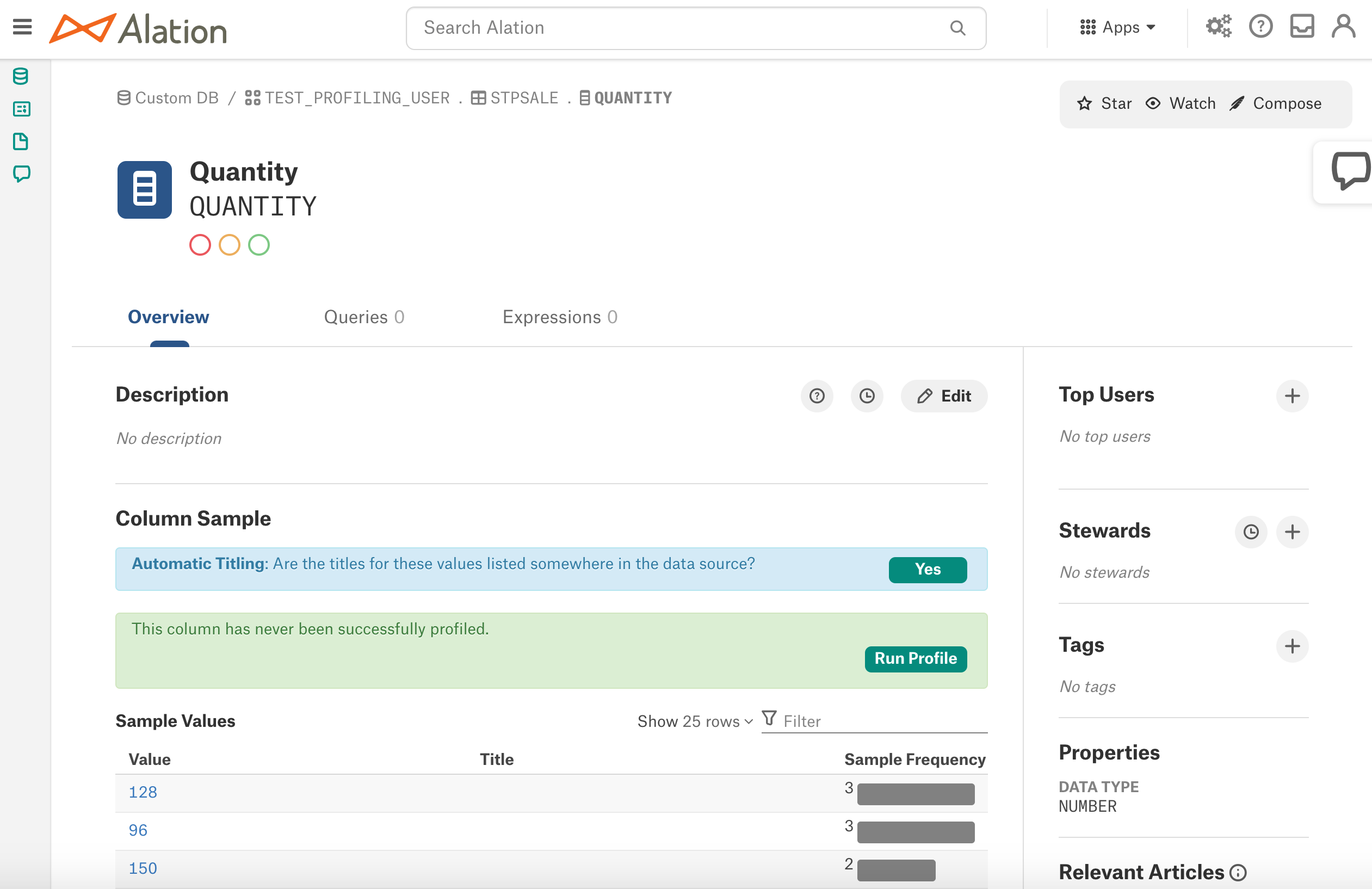Click the red circle trust flag
The width and height of the screenshot is (1372, 889).
(x=200, y=245)
